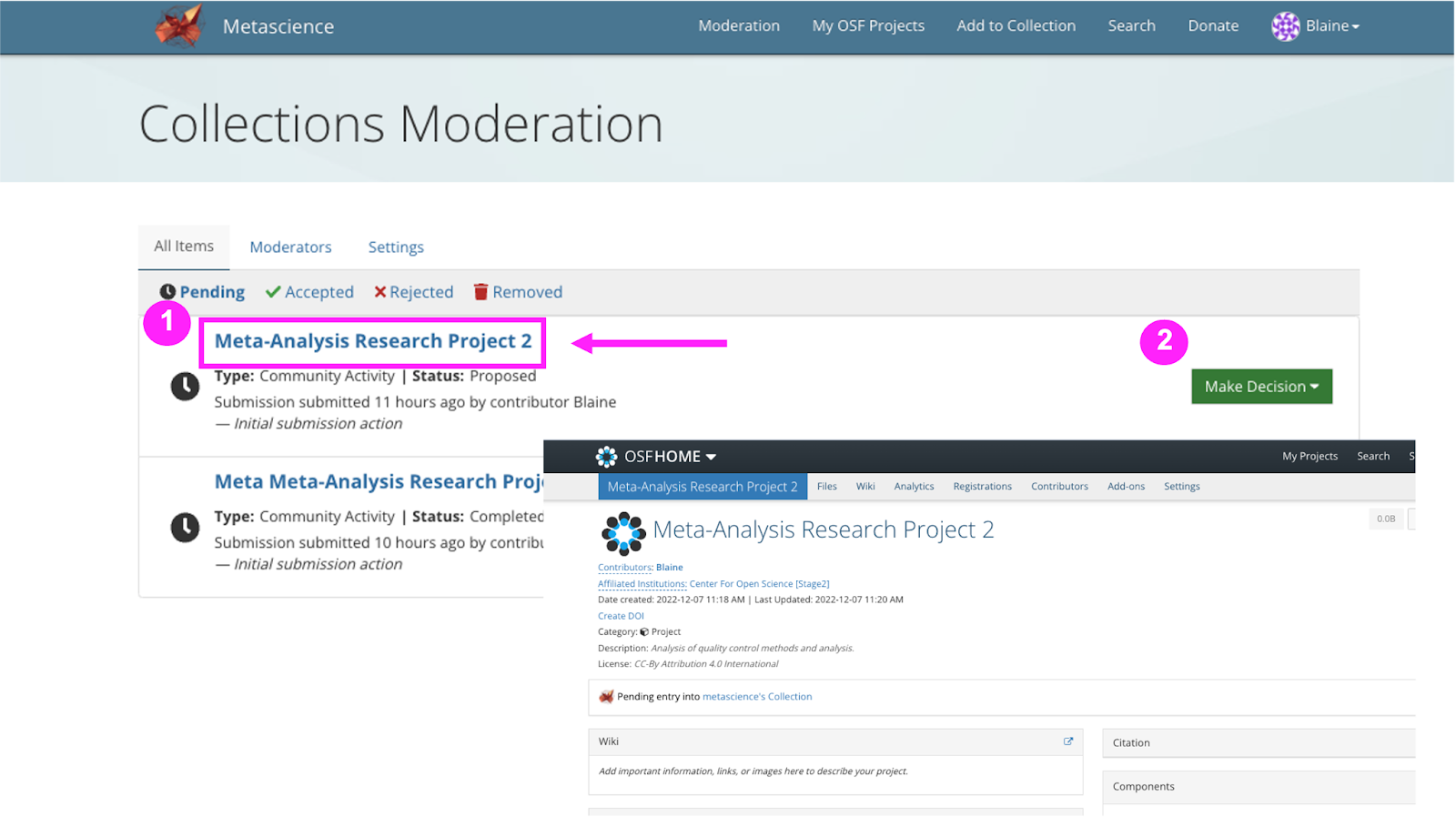1456x817 pixels.
Task: Click My Projects in the OSF bar
Action: (1309, 457)
